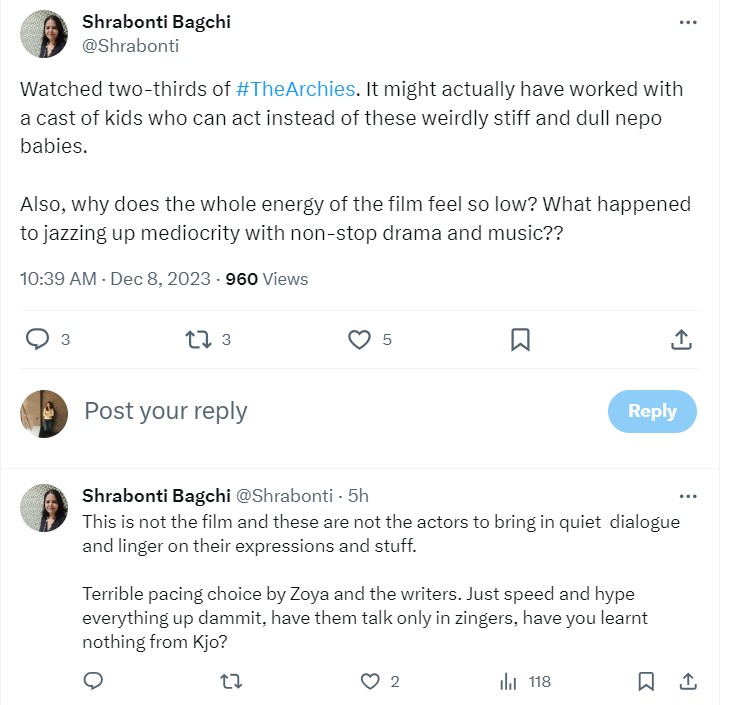This screenshot has height=705, width=736.
Task: Bookmark the second tweet in thread
Action: [x=646, y=681]
